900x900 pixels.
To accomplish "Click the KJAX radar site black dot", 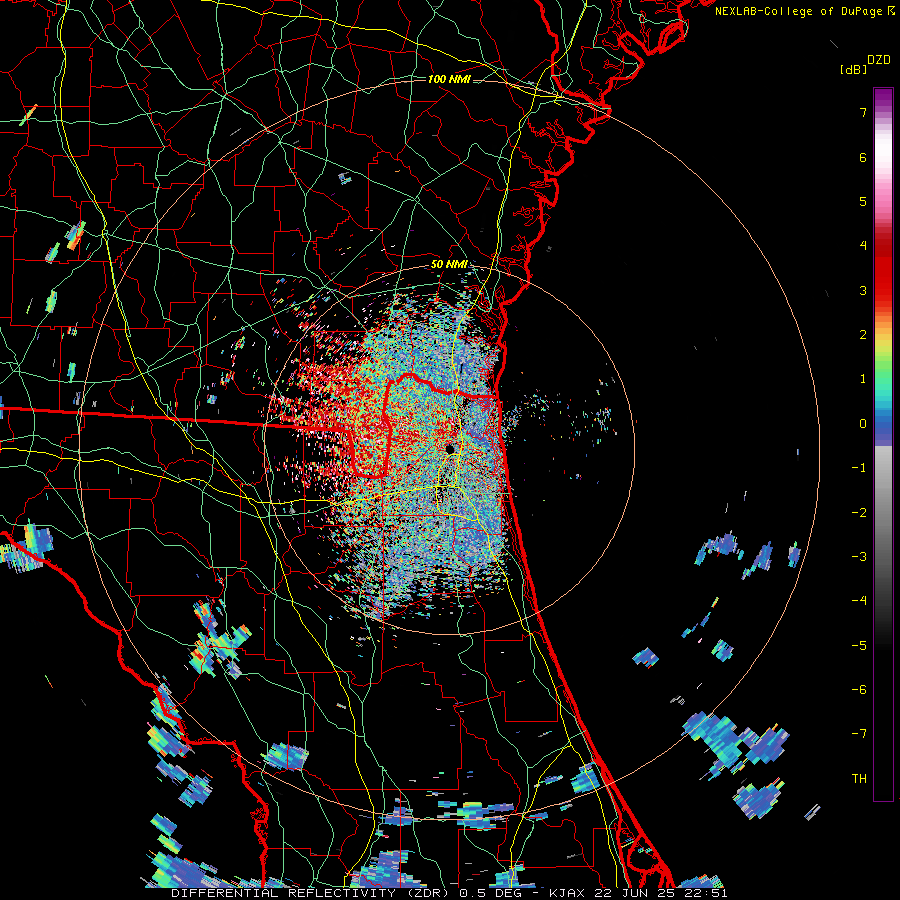I will 450,448.
